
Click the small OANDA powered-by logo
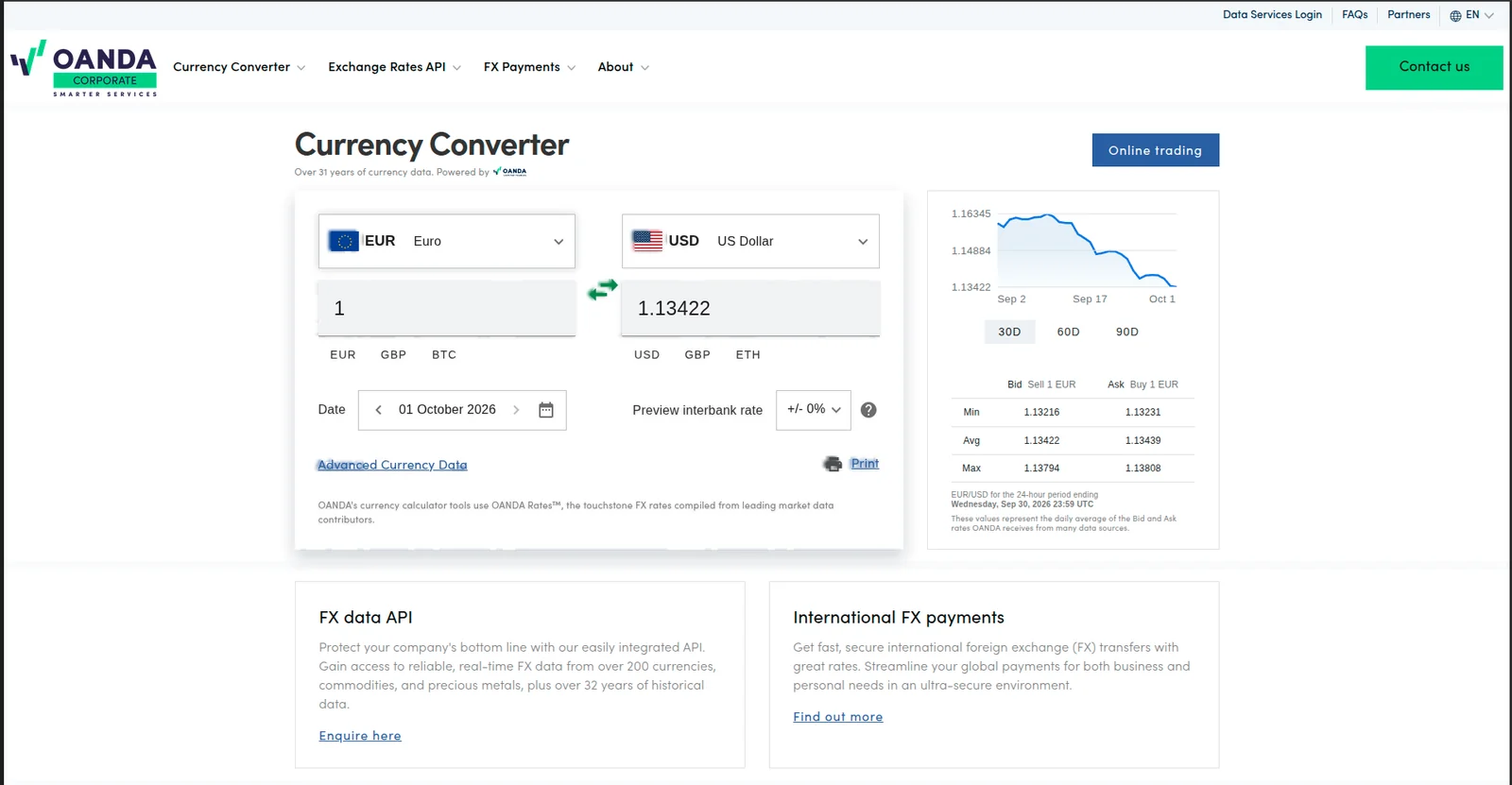(x=510, y=172)
